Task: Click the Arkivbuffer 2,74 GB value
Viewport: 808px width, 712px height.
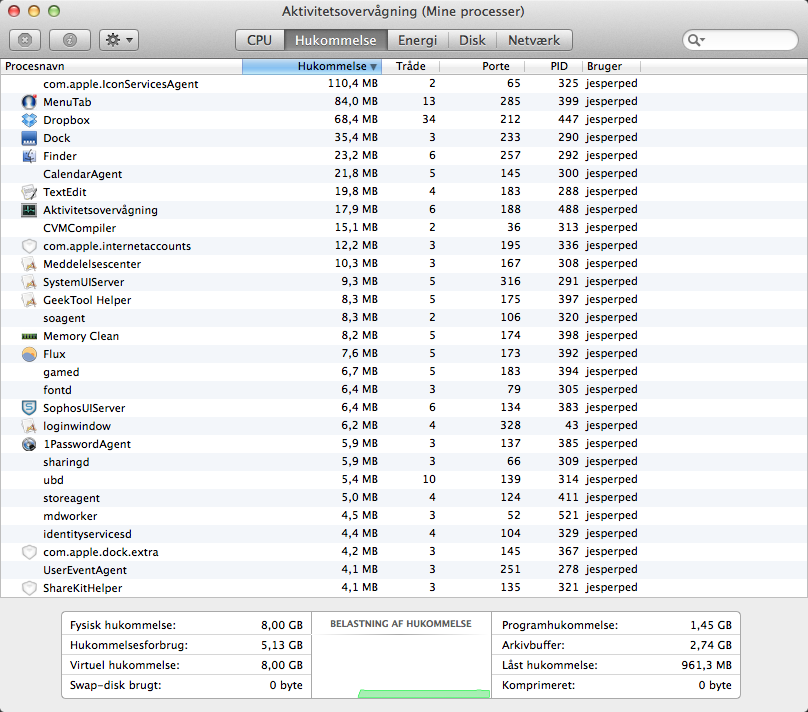Action: coord(711,645)
